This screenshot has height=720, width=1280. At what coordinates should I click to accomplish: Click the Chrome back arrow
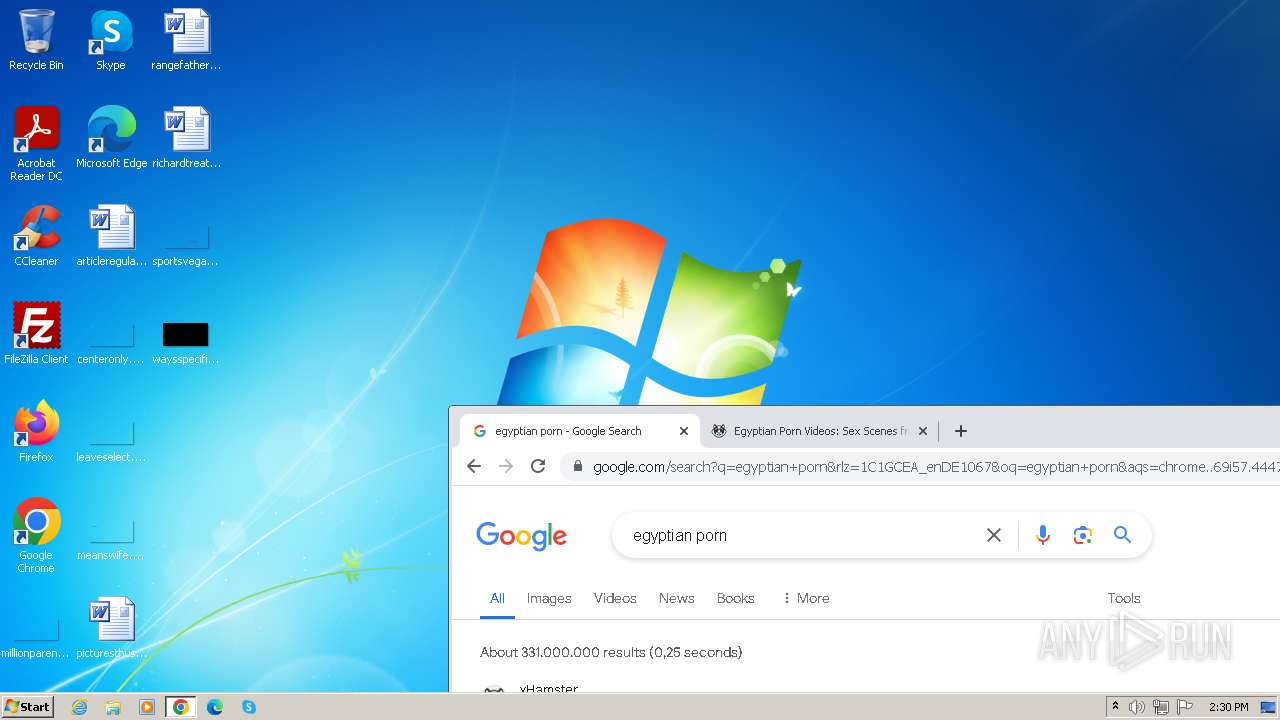click(x=474, y=466)
